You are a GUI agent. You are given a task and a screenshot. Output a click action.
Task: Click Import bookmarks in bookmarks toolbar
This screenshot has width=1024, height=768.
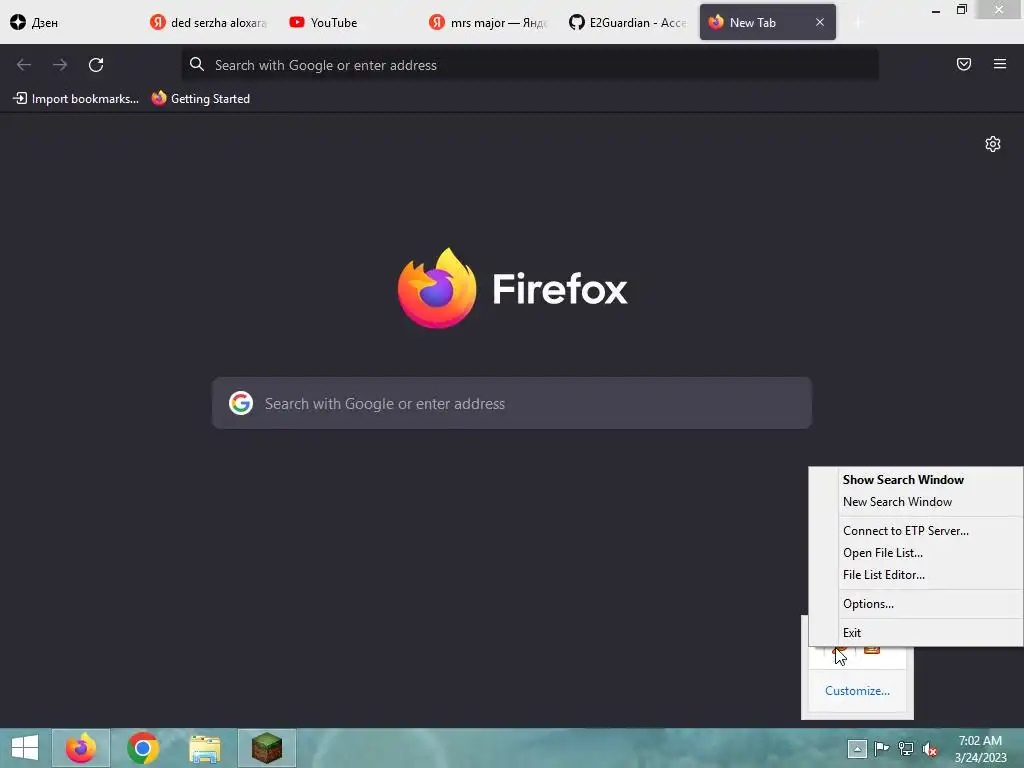click(76, 99)
